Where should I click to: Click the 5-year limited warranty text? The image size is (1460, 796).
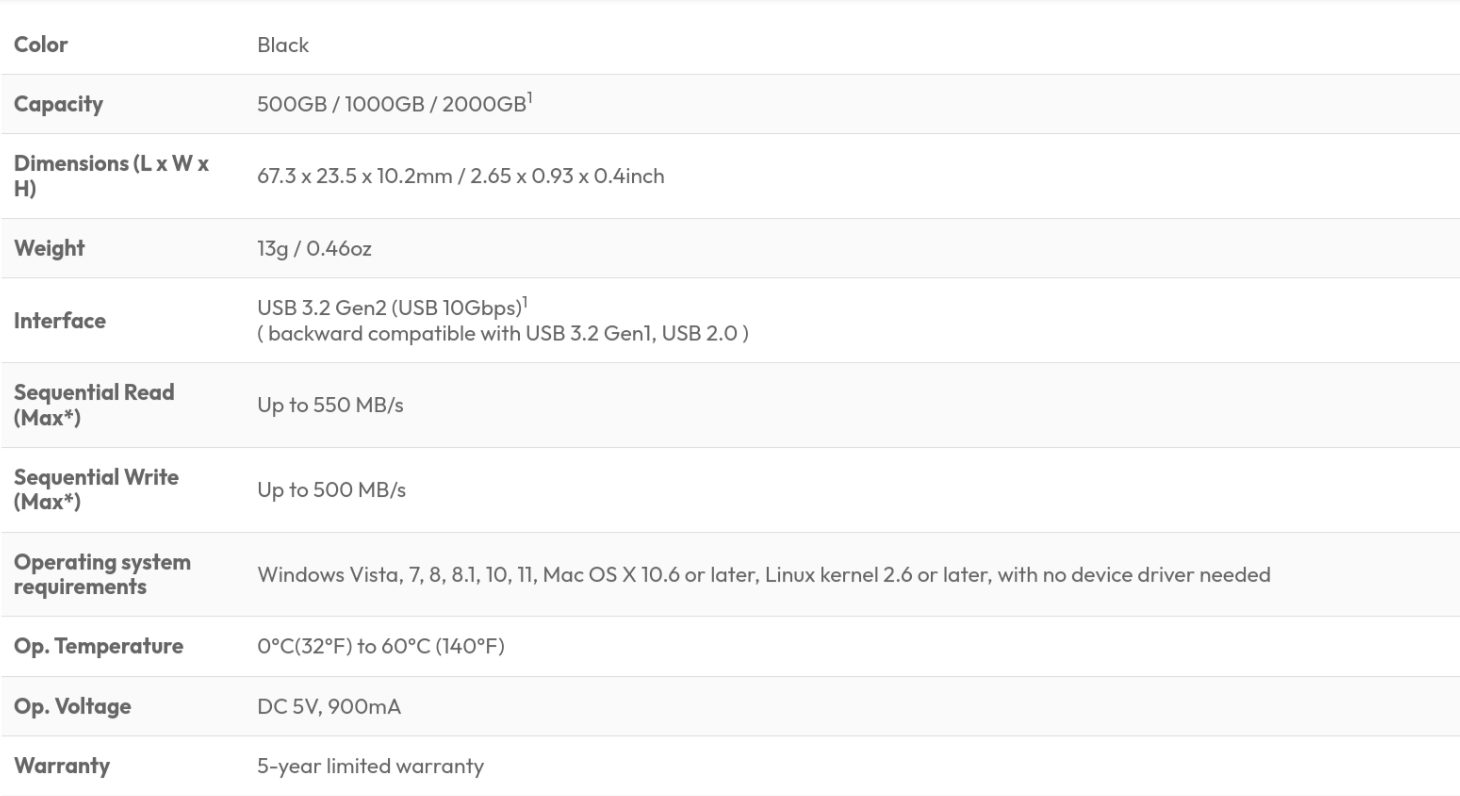370,766
